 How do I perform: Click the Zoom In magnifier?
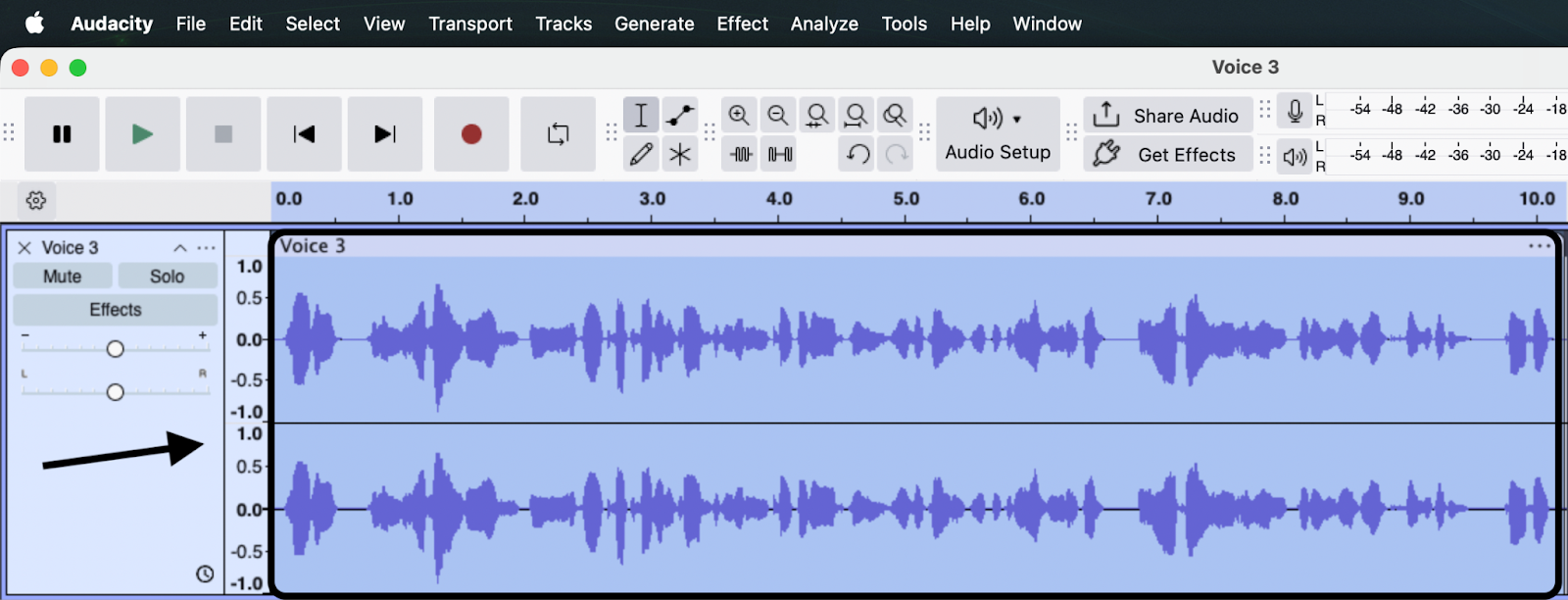pos(739,116)
